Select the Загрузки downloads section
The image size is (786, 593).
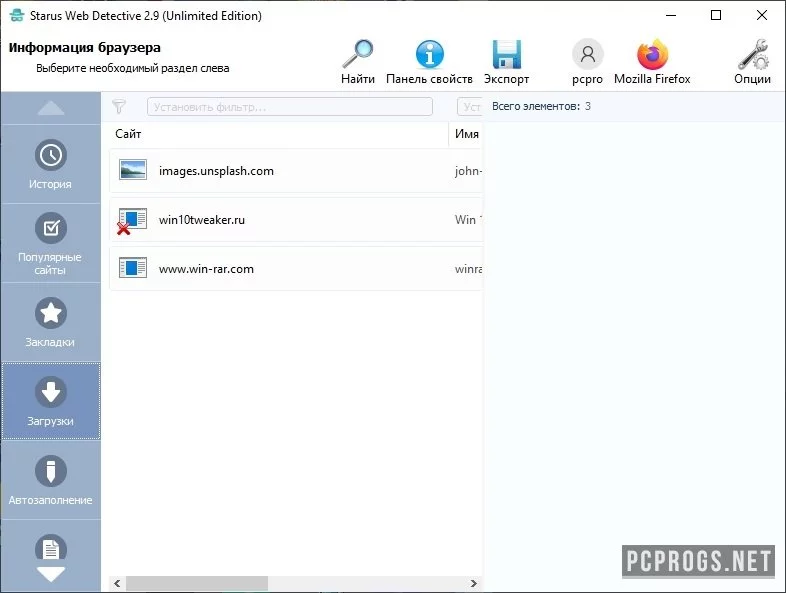tap(51, 401)
